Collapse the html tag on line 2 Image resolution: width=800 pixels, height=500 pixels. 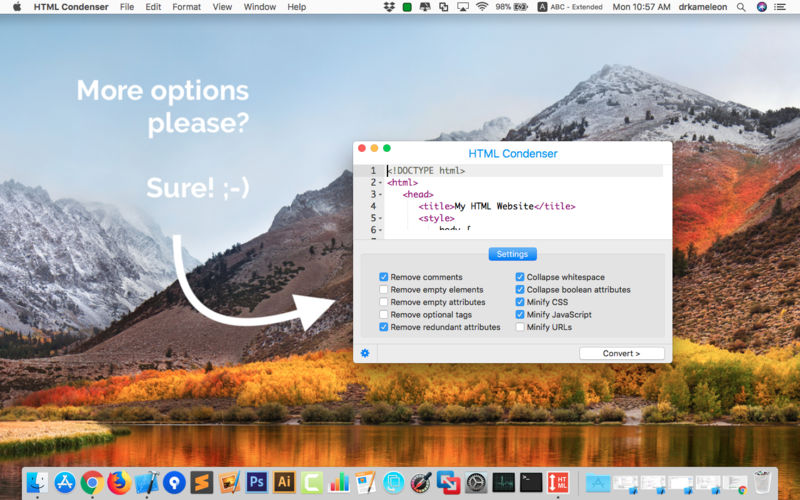point(380,183)
